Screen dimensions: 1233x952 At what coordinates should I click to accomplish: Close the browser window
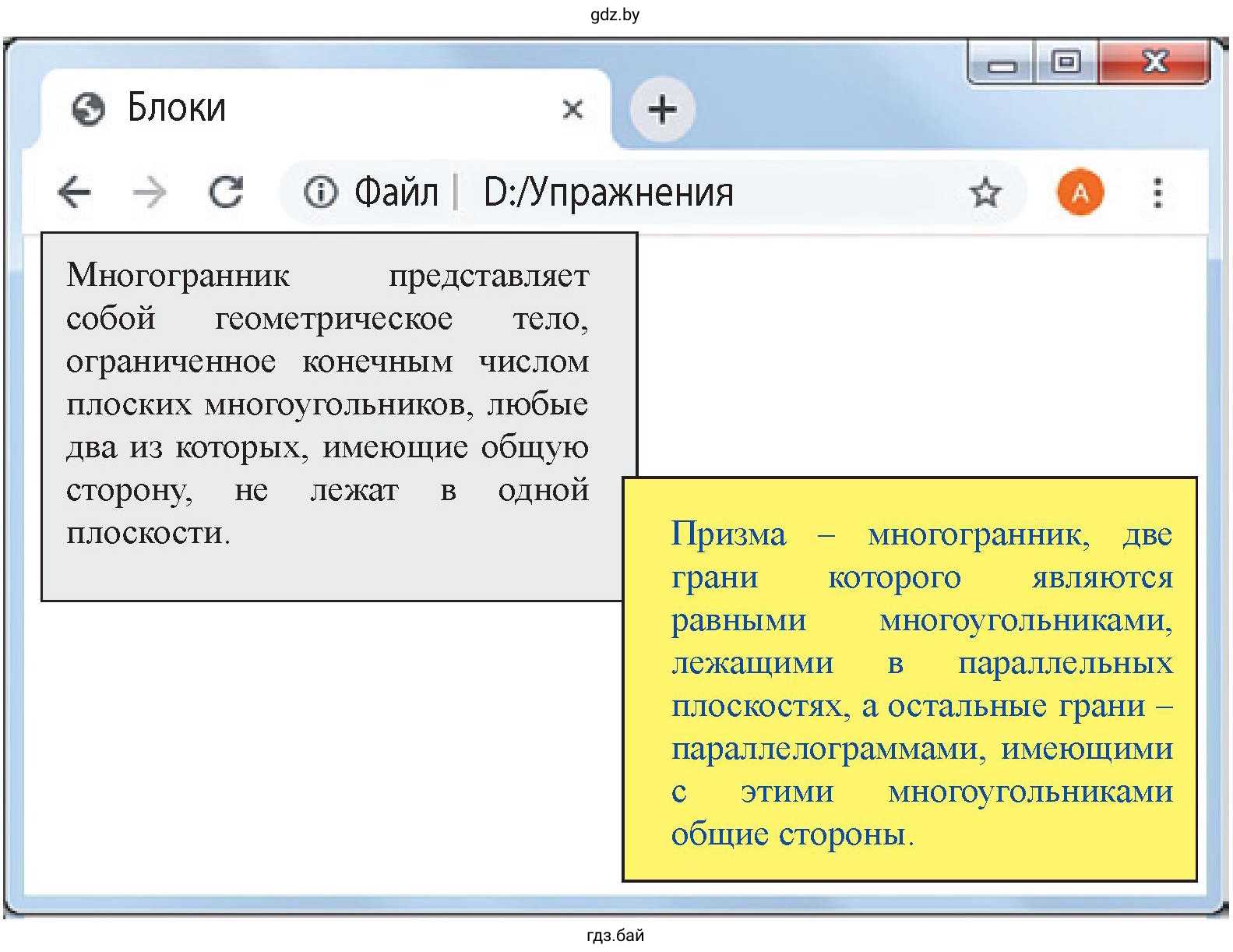(1154, 61)
